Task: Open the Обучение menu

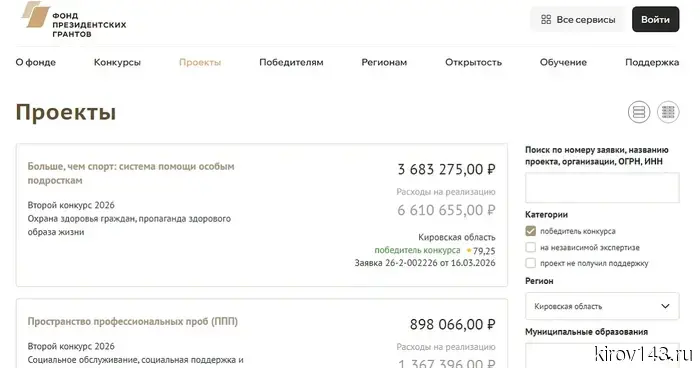Action: (563, 63)
